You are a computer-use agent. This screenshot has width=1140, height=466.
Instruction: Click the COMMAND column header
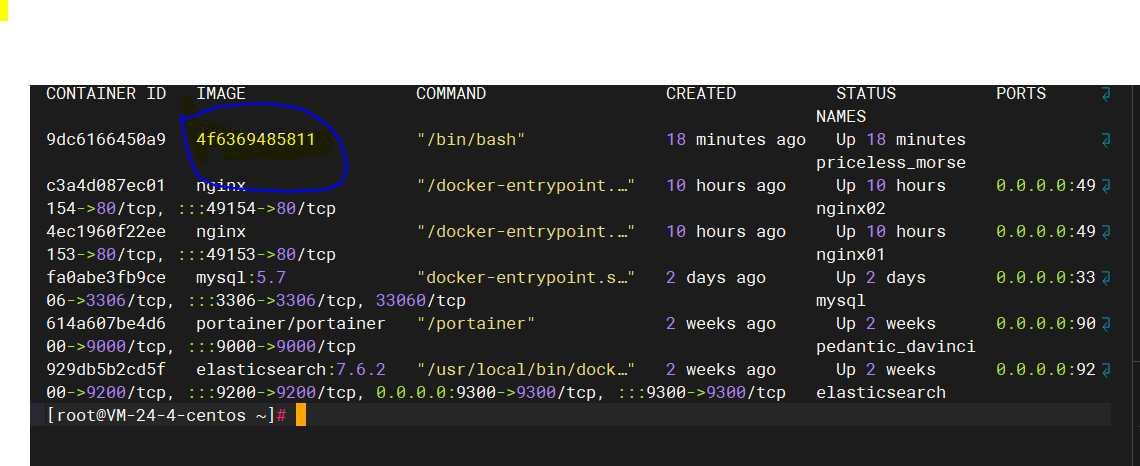click(451, 94)
